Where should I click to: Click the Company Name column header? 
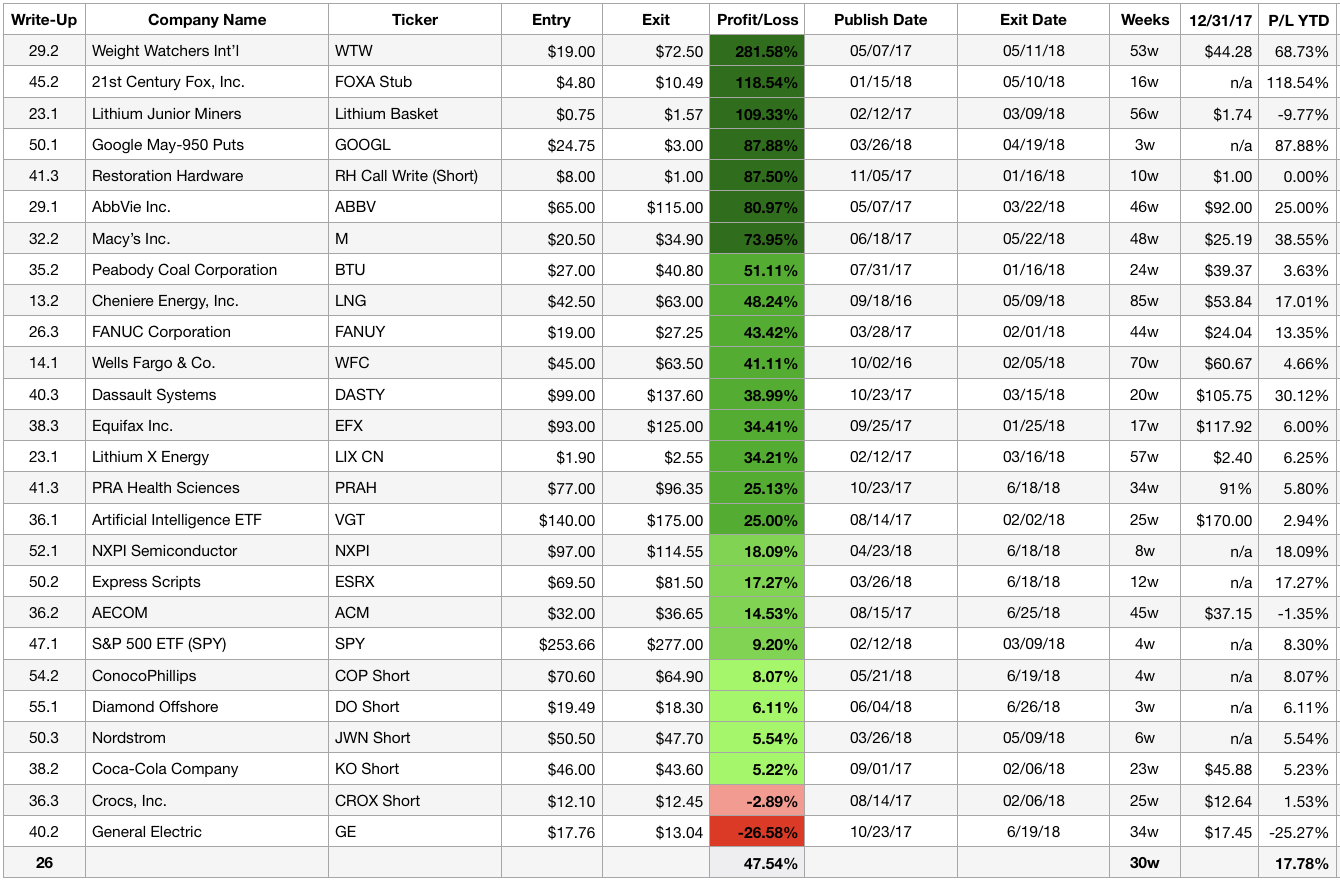point(207,19)
